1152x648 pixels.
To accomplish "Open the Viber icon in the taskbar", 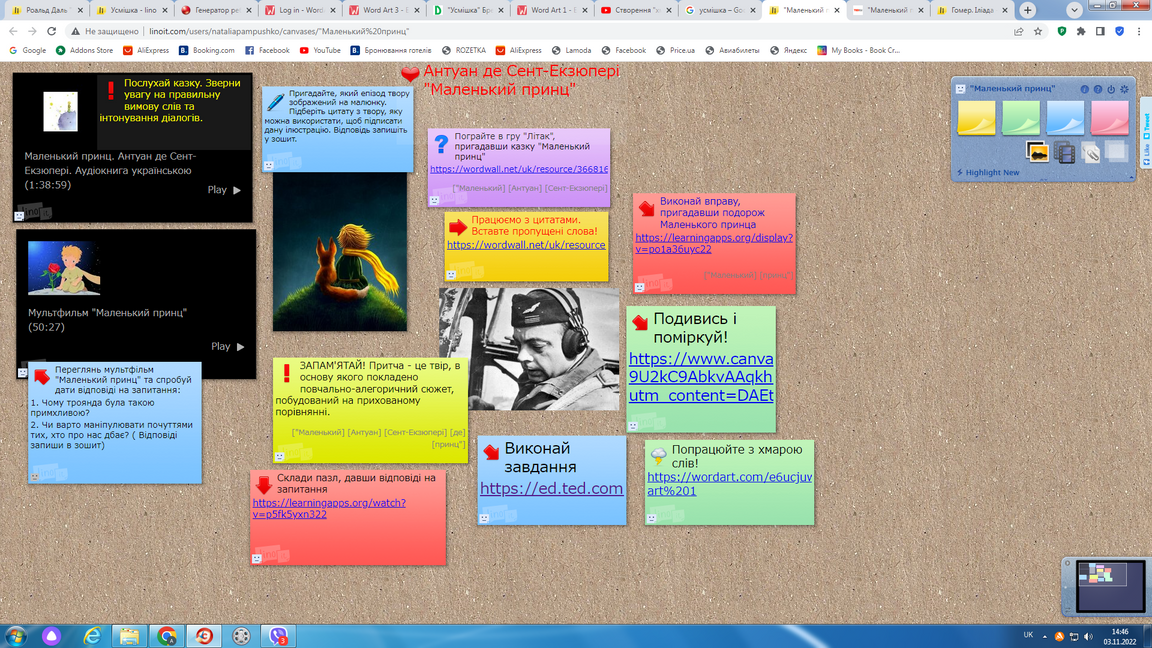I will tap(278, 636).
